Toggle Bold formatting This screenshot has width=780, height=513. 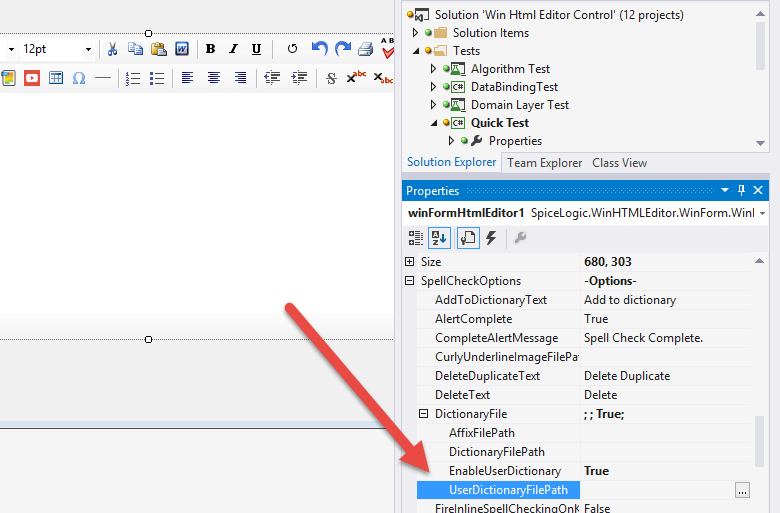point(210,49)
